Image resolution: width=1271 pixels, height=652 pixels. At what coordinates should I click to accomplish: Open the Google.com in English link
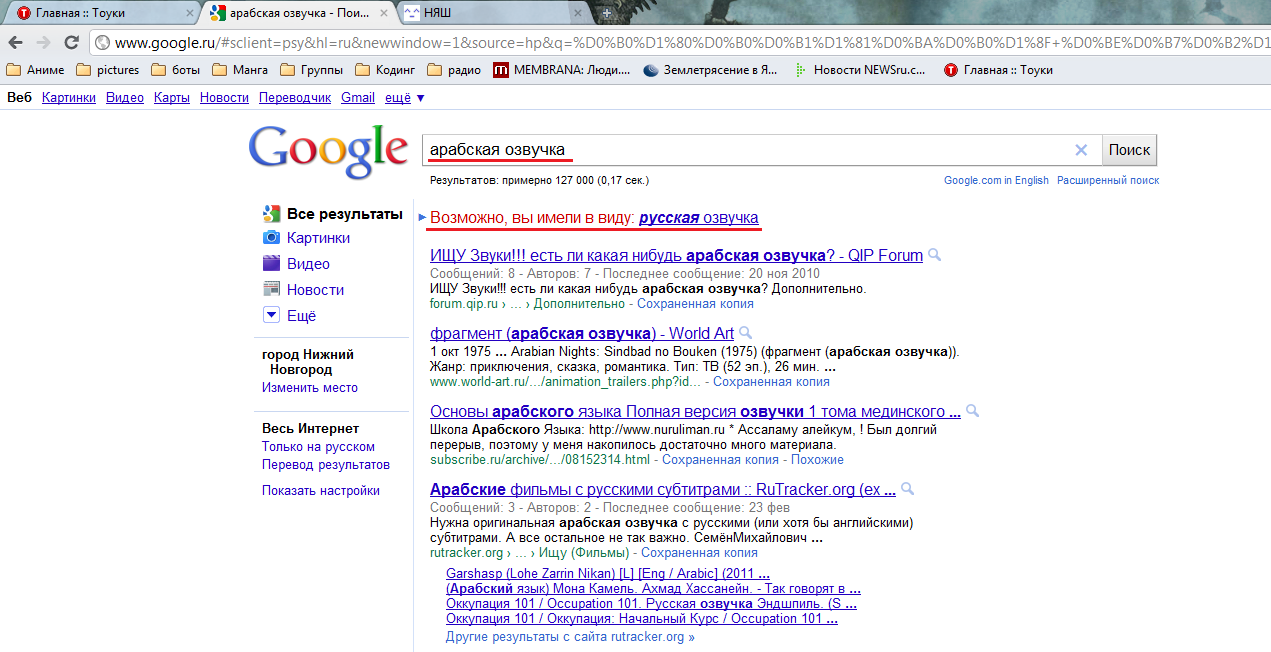point(997,180)
